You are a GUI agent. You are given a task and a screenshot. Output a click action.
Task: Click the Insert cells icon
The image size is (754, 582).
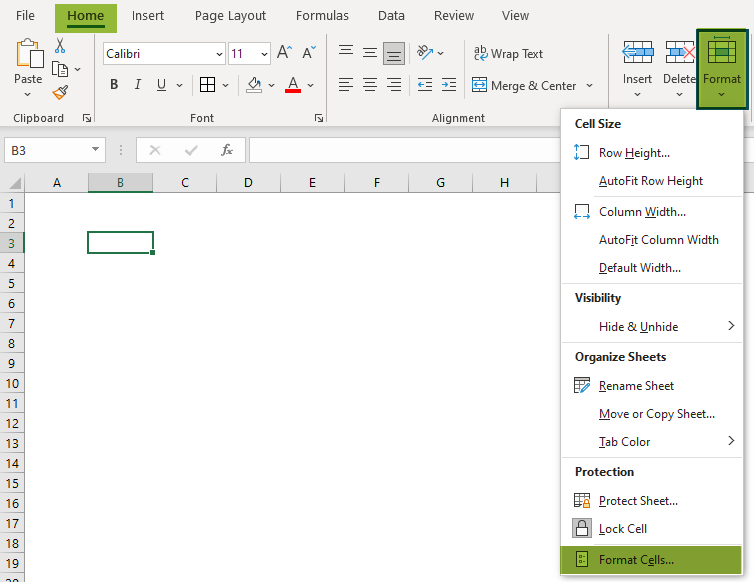click(638, 52)
